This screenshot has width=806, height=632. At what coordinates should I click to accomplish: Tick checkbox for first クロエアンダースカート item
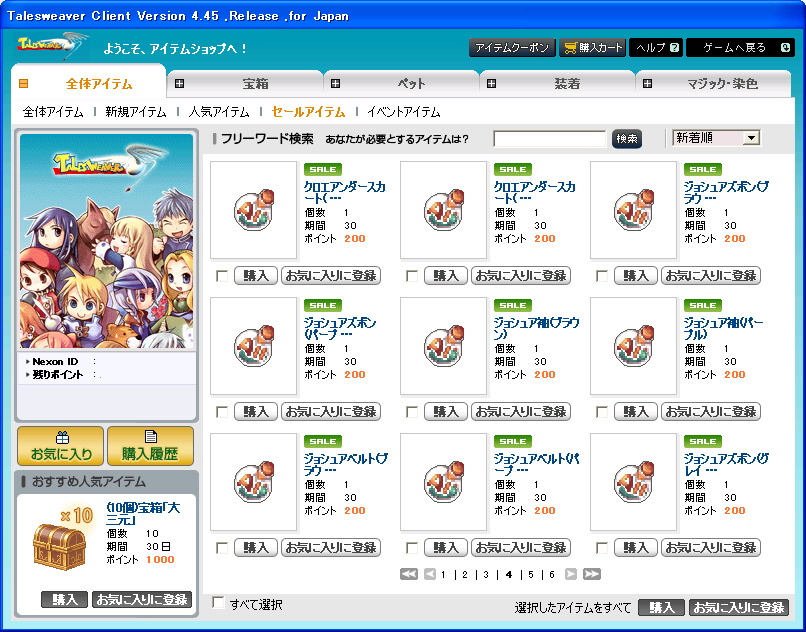(x=222, y=276)
